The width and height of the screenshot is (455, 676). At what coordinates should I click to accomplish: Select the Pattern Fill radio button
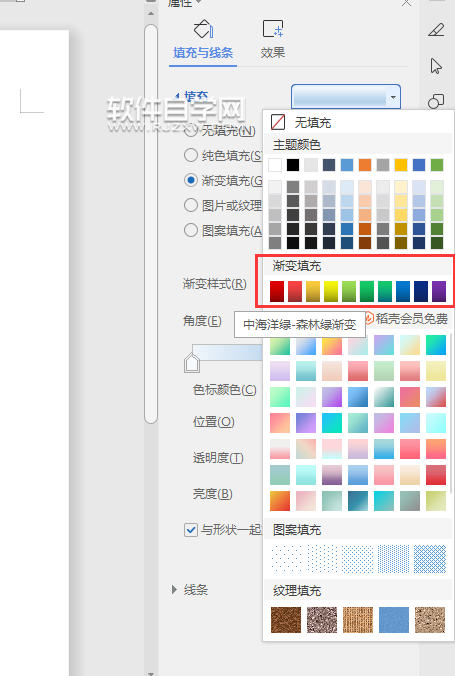[191, 230]
